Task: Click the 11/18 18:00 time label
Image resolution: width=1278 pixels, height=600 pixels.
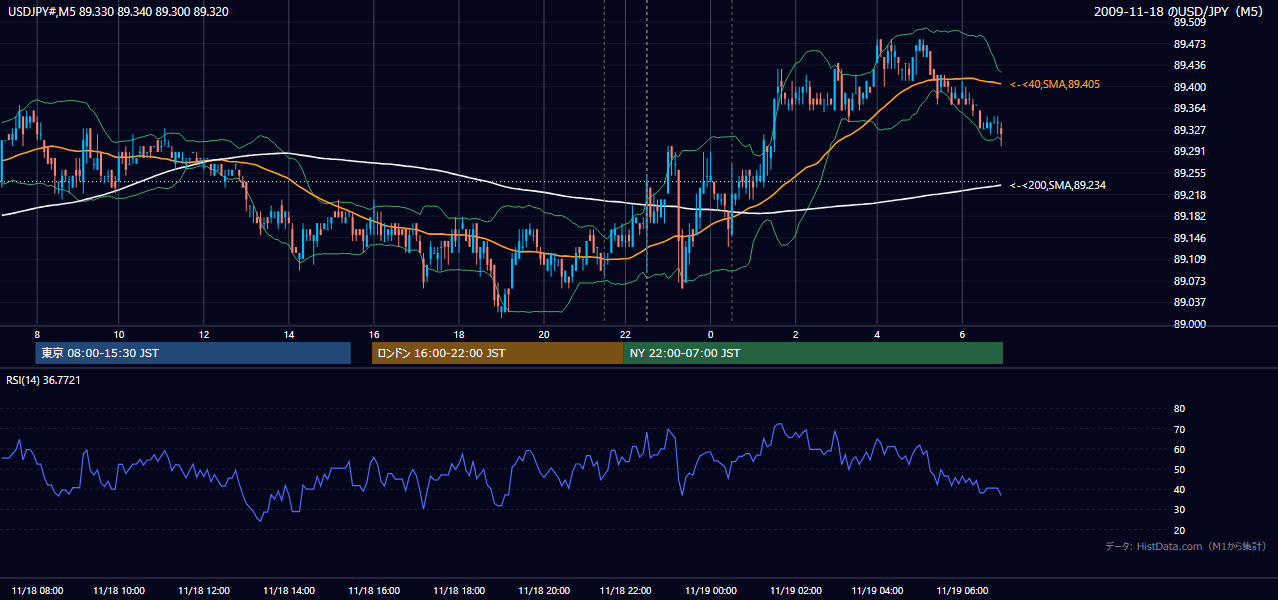Action: (458, 591)
